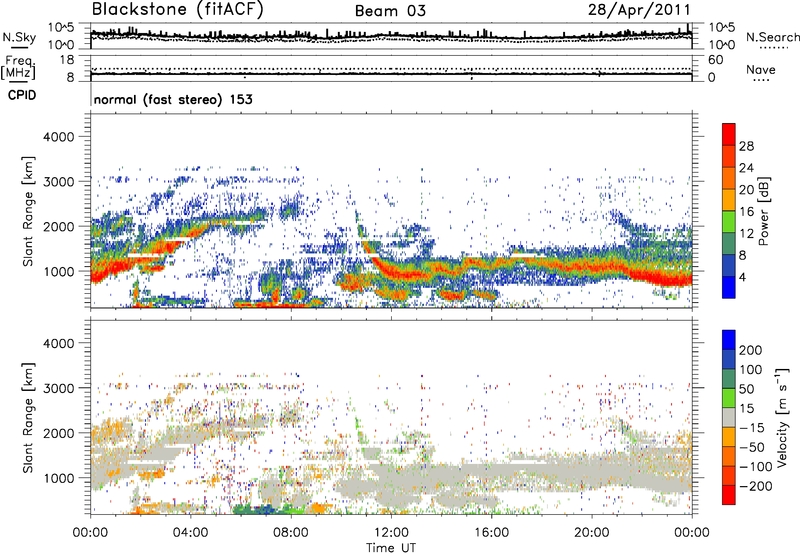Image resolution: width=800 pixels, height=554 pixels.
Task: Click the 'Velocity [m s-1]' colorbar title
Action: (782, 417)
